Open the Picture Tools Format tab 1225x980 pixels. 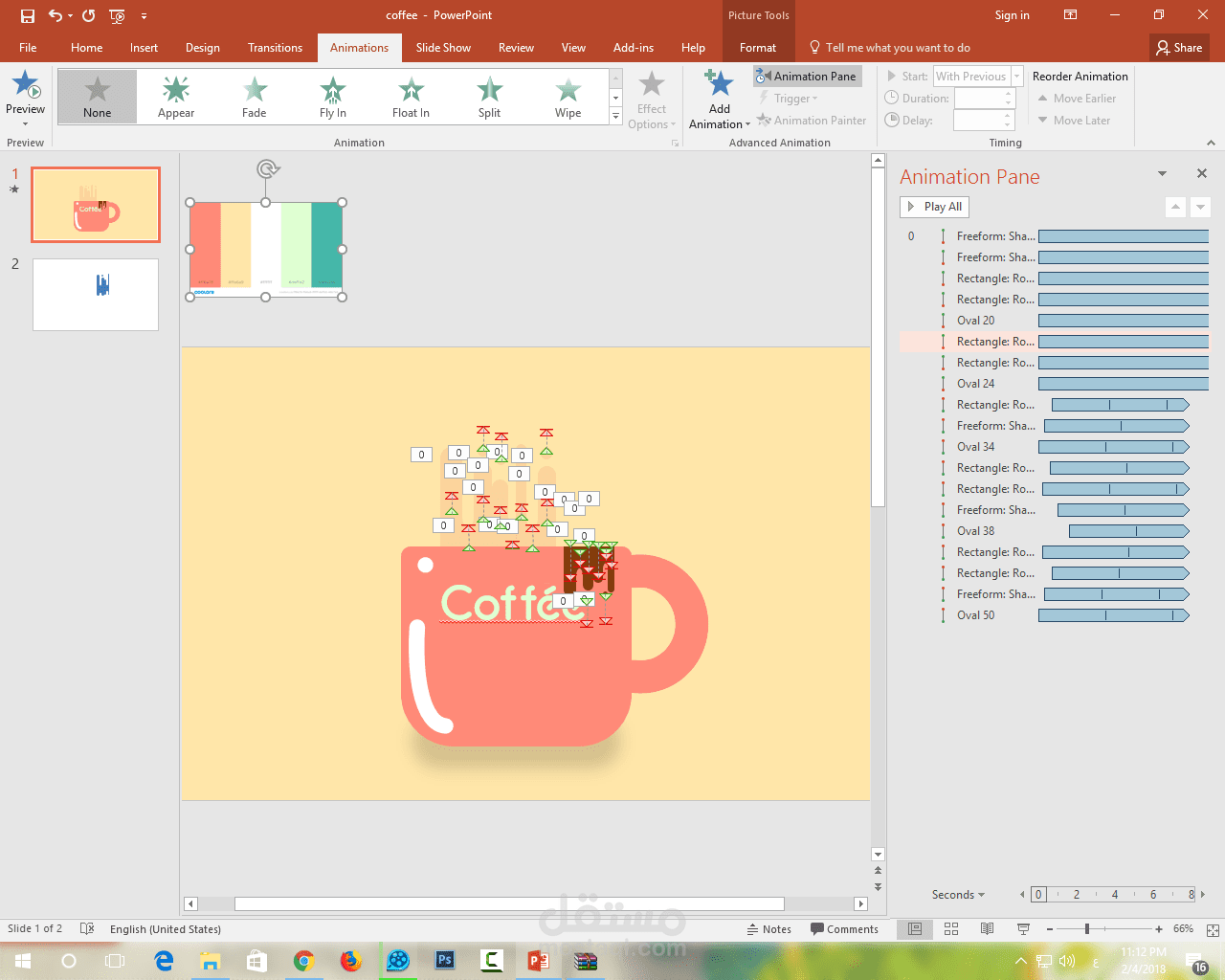758,48
